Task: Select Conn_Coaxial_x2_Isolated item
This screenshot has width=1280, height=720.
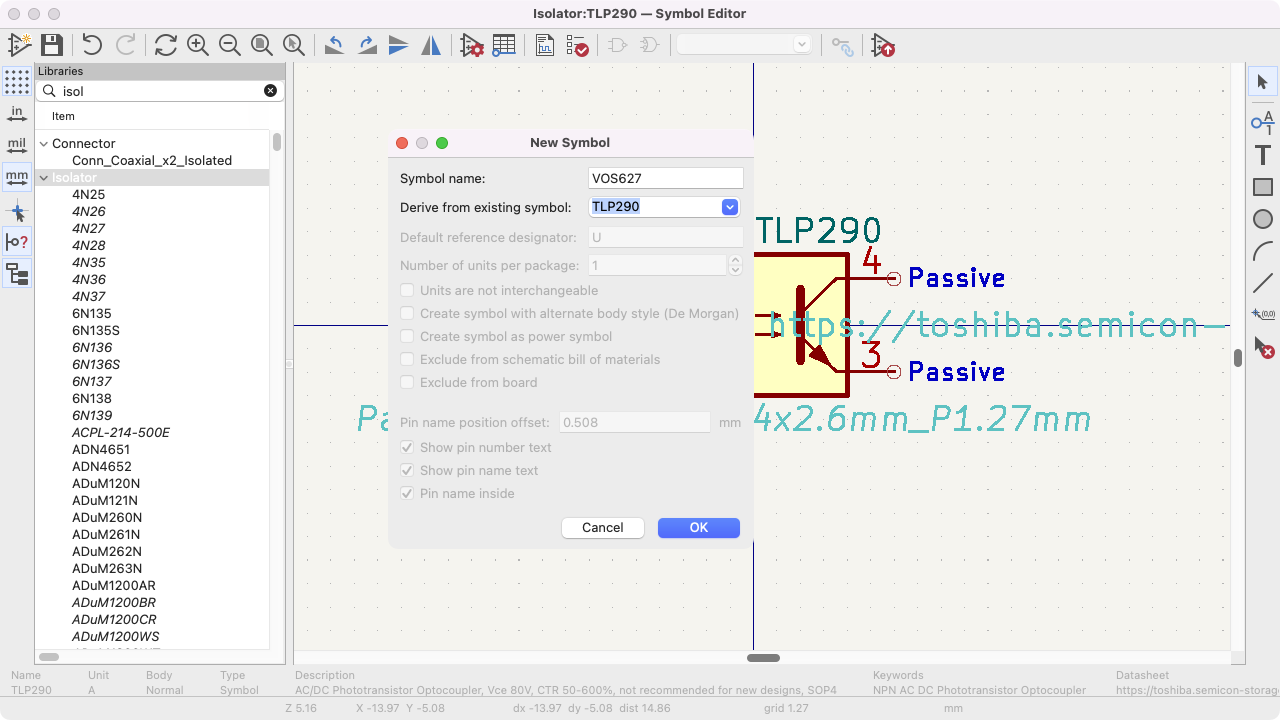Action: pos(152,161)
